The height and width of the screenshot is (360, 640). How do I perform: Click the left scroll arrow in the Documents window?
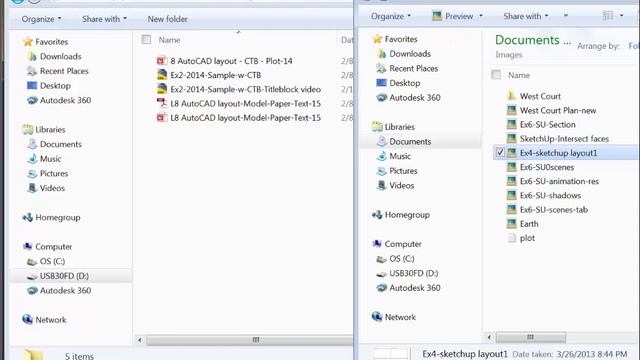(x=489, y=337)
